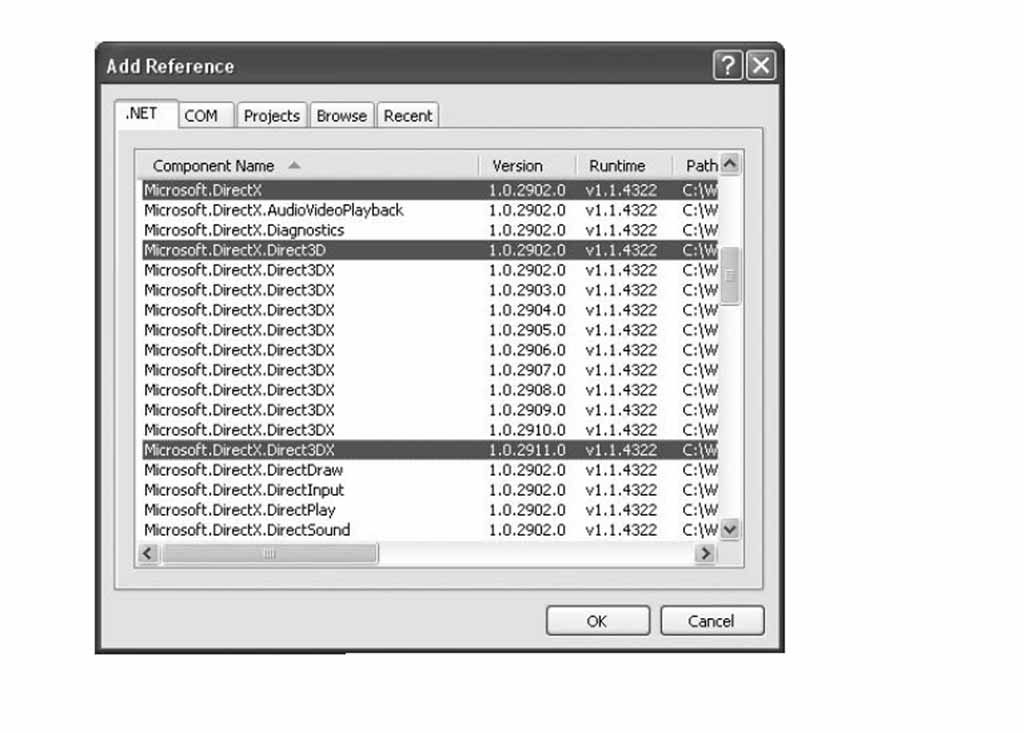Switch to the .NET tab
The width and height of the screenshot is (1024, 733).
click(146, 114)
